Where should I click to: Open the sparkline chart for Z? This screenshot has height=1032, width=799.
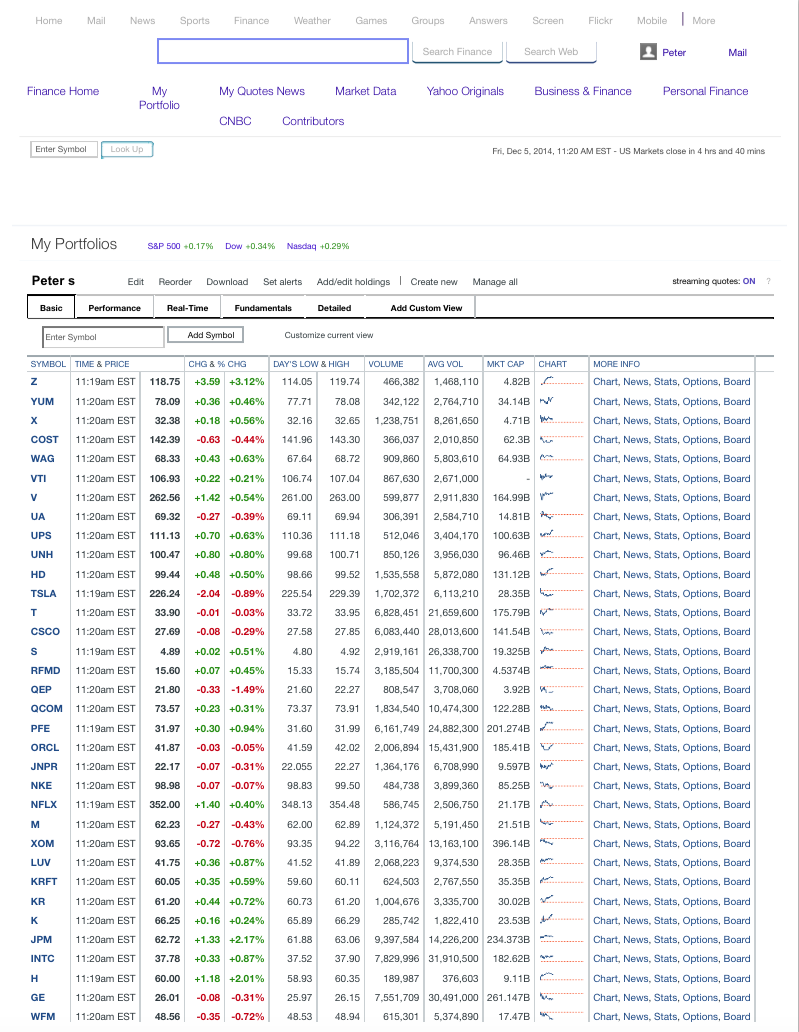561,382
